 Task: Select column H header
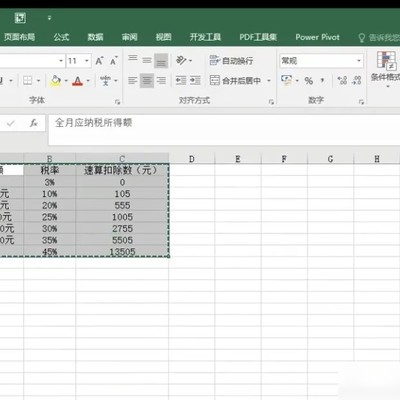click(377, 159)
